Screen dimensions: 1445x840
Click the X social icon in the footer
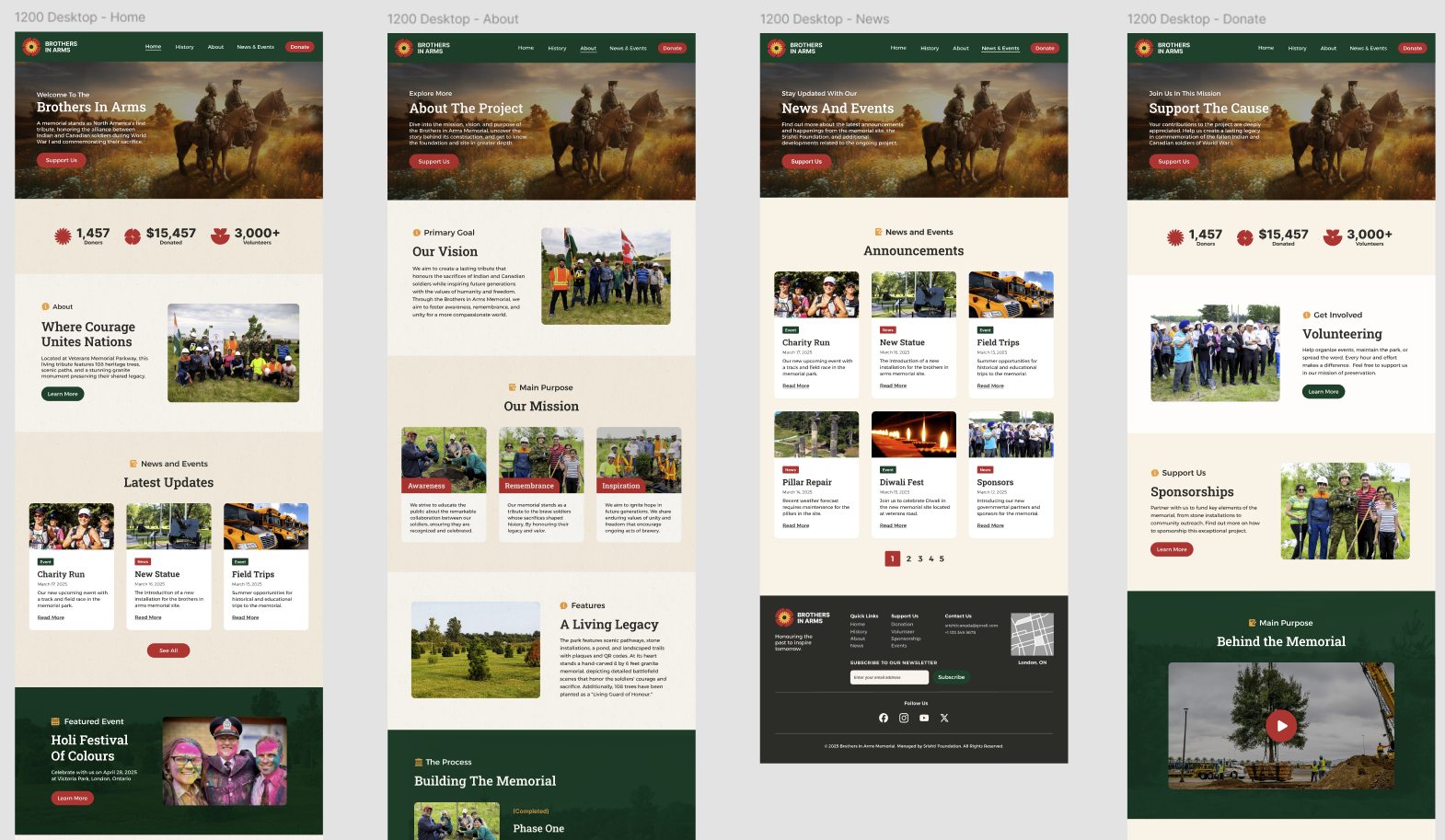[x=944, y=718]
